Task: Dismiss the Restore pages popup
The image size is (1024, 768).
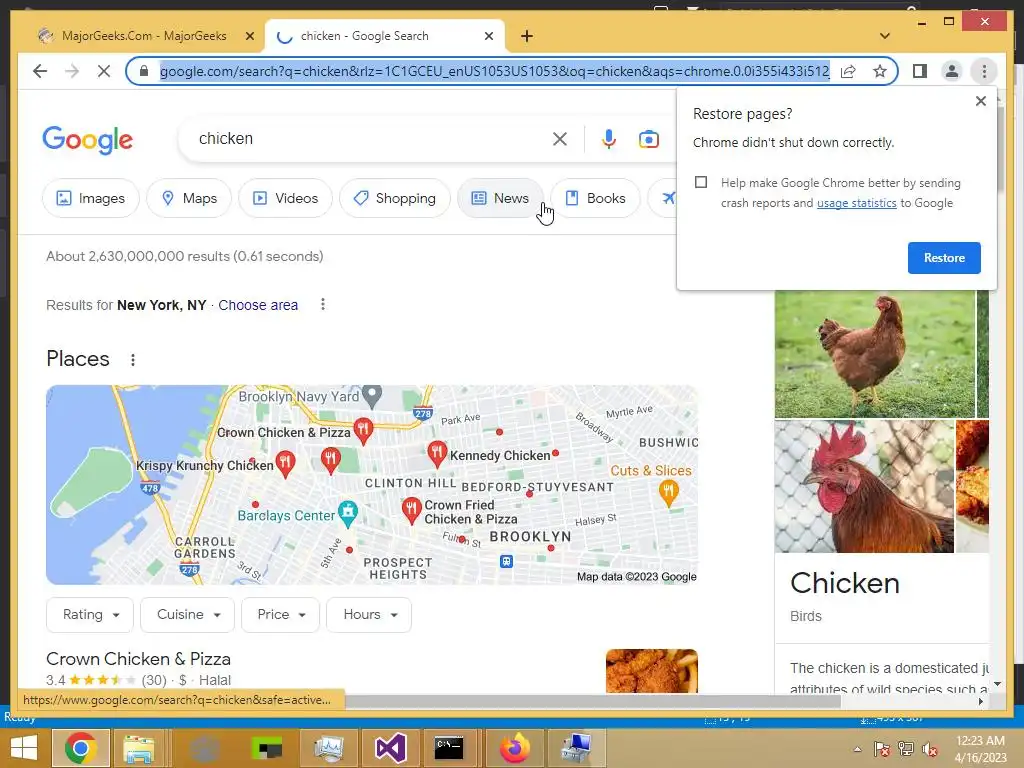Action: [980, 101]
